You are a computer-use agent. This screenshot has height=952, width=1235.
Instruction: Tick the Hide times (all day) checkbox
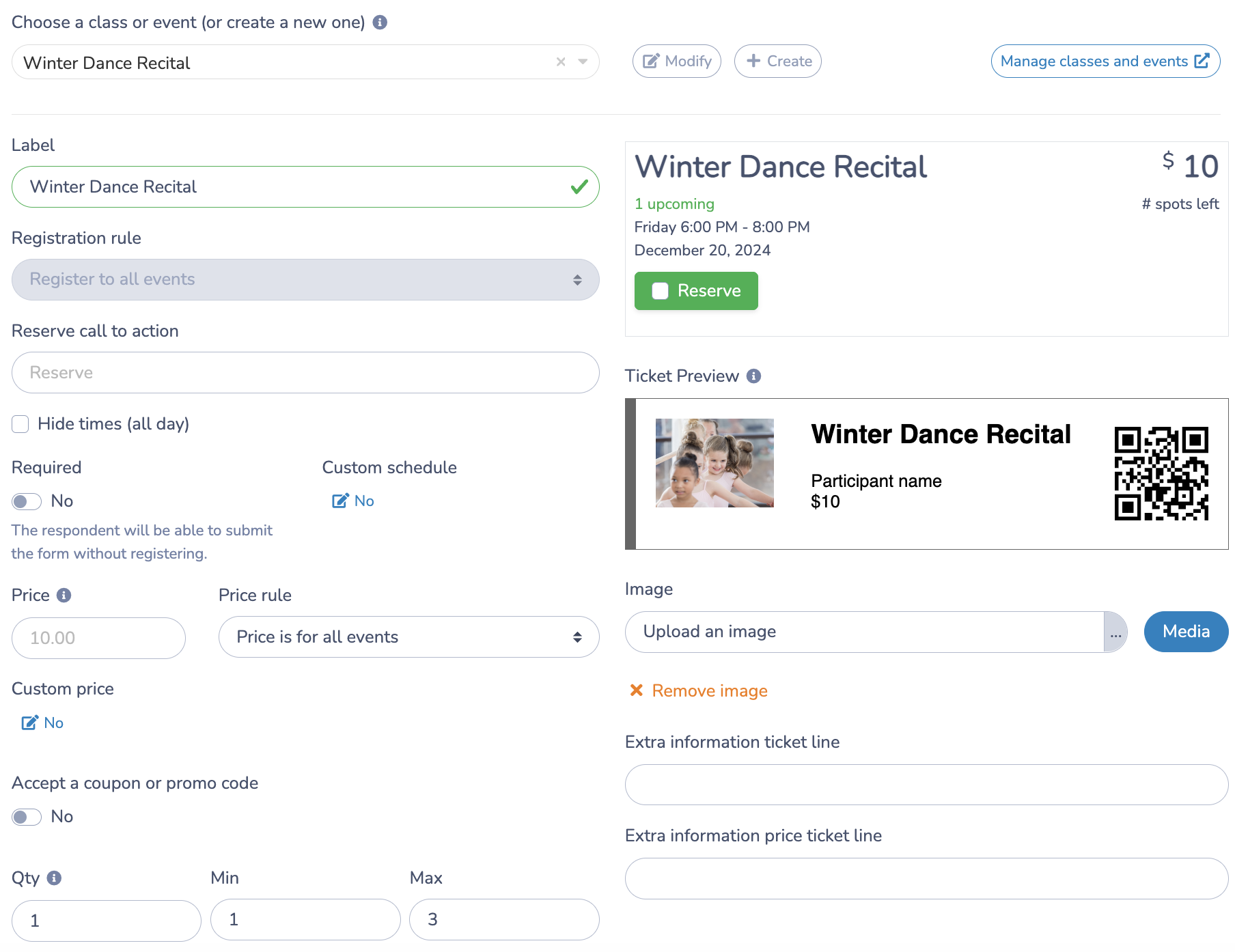[x=20, y=424]
